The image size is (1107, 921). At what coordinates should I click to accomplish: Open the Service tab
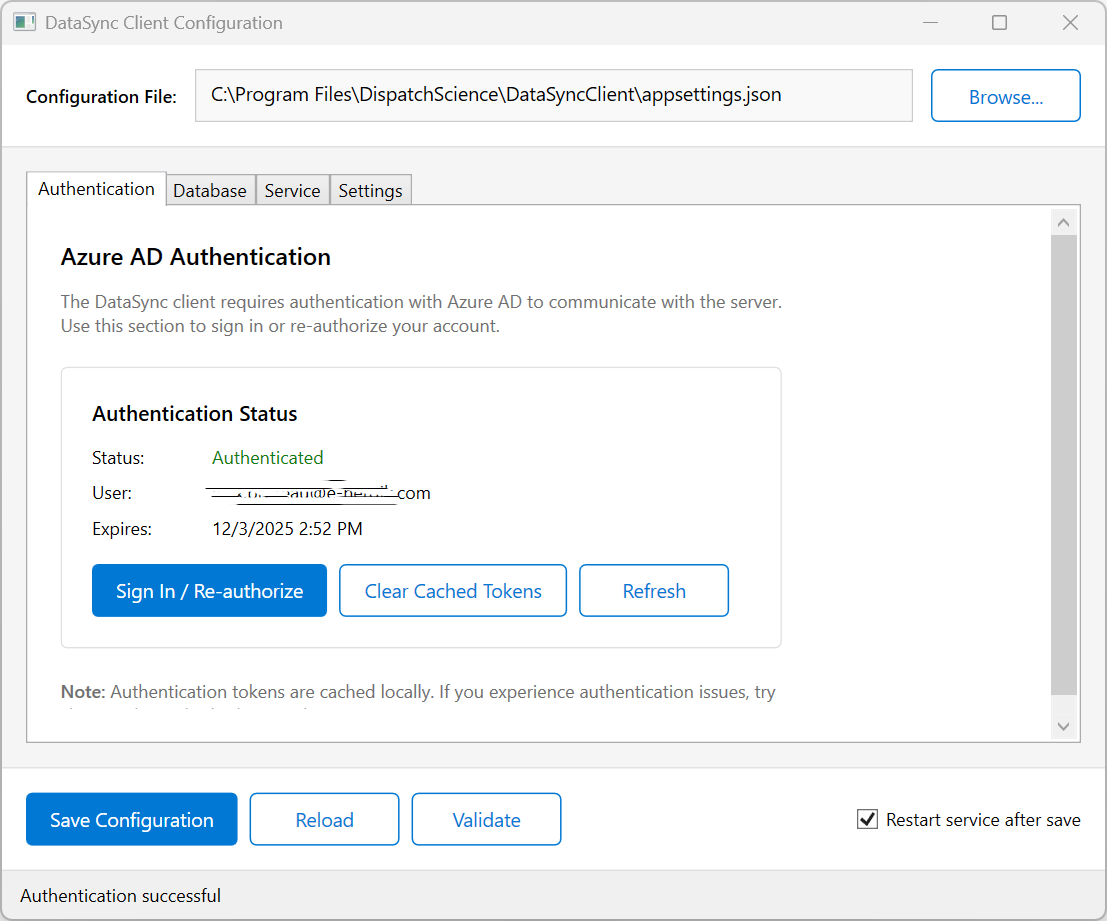[x=292, y=190]
